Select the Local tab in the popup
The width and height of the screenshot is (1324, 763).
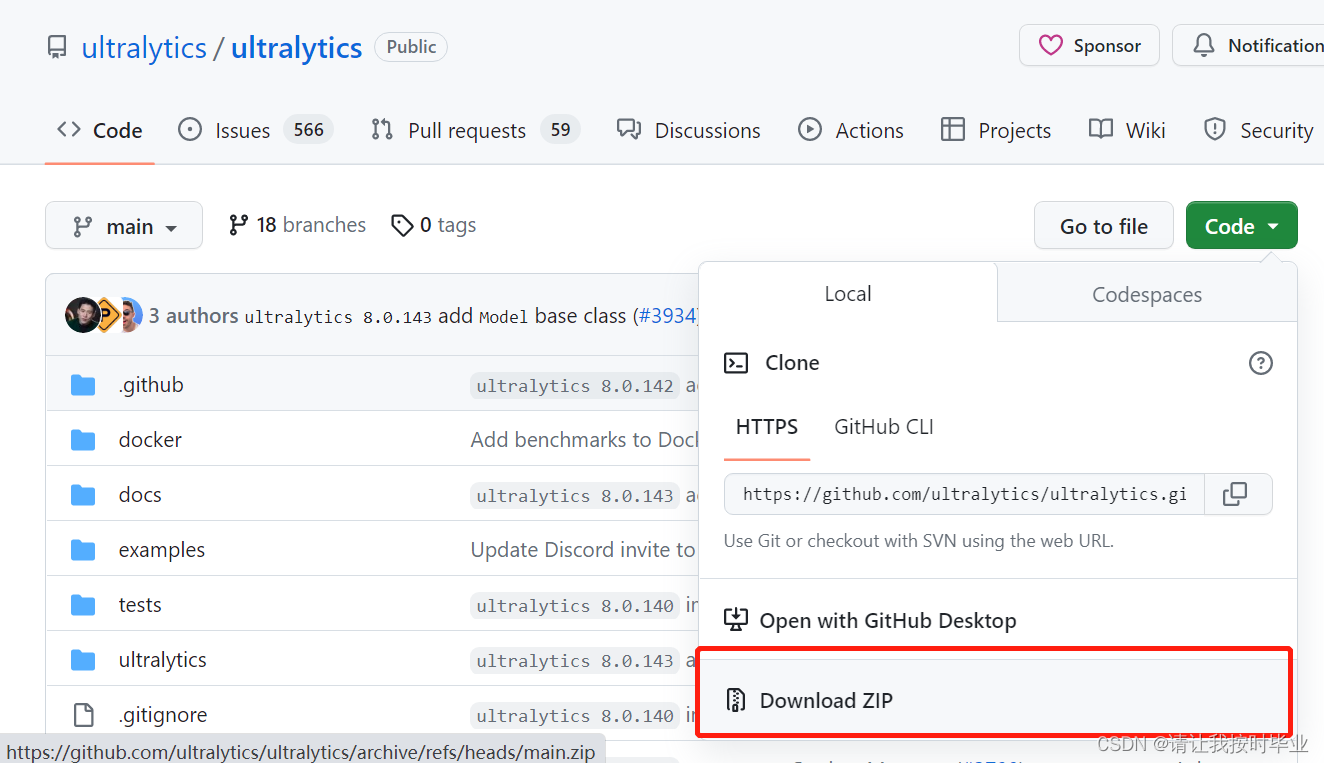pos(848,293)
